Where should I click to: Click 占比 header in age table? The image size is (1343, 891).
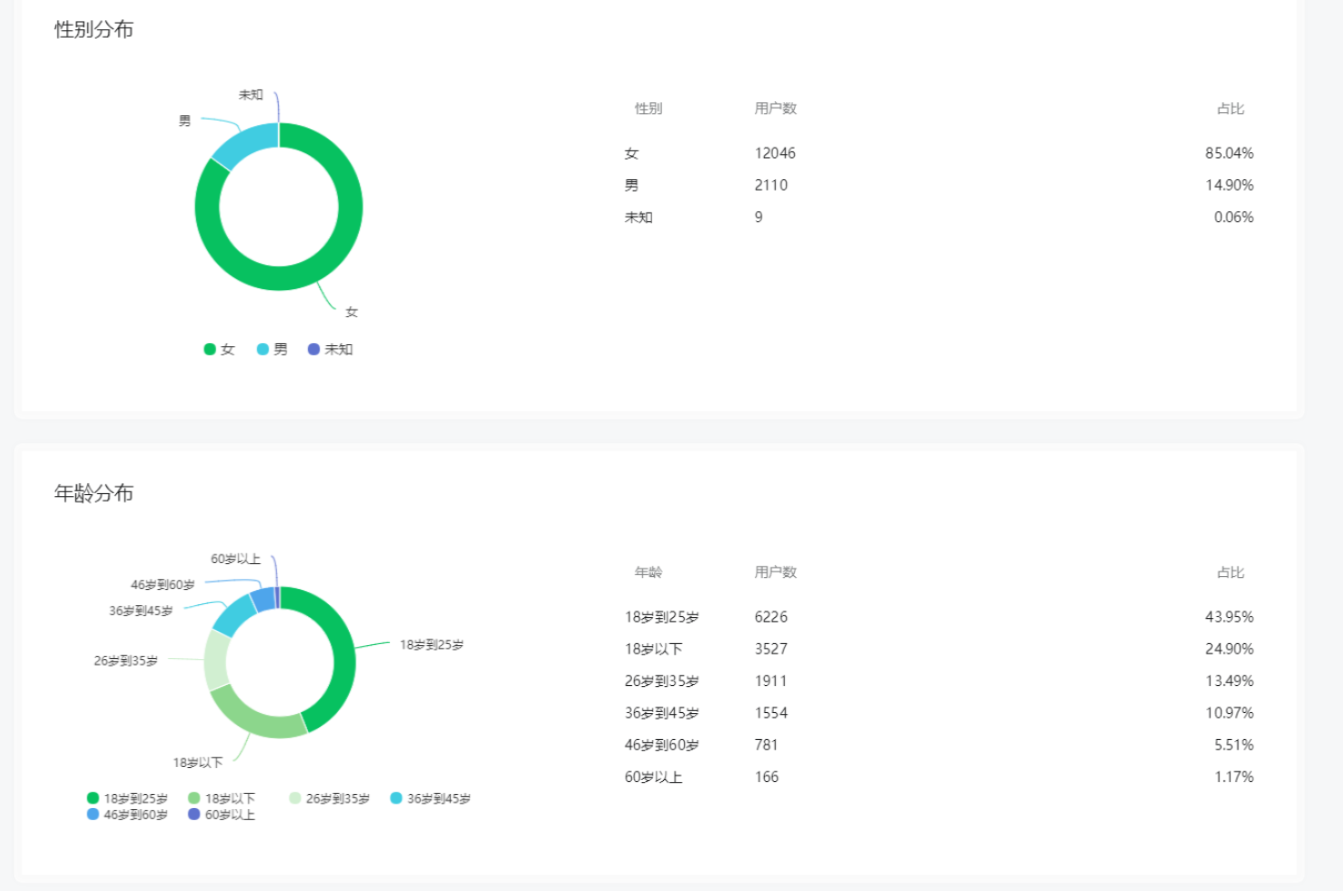pos(1230,572)
